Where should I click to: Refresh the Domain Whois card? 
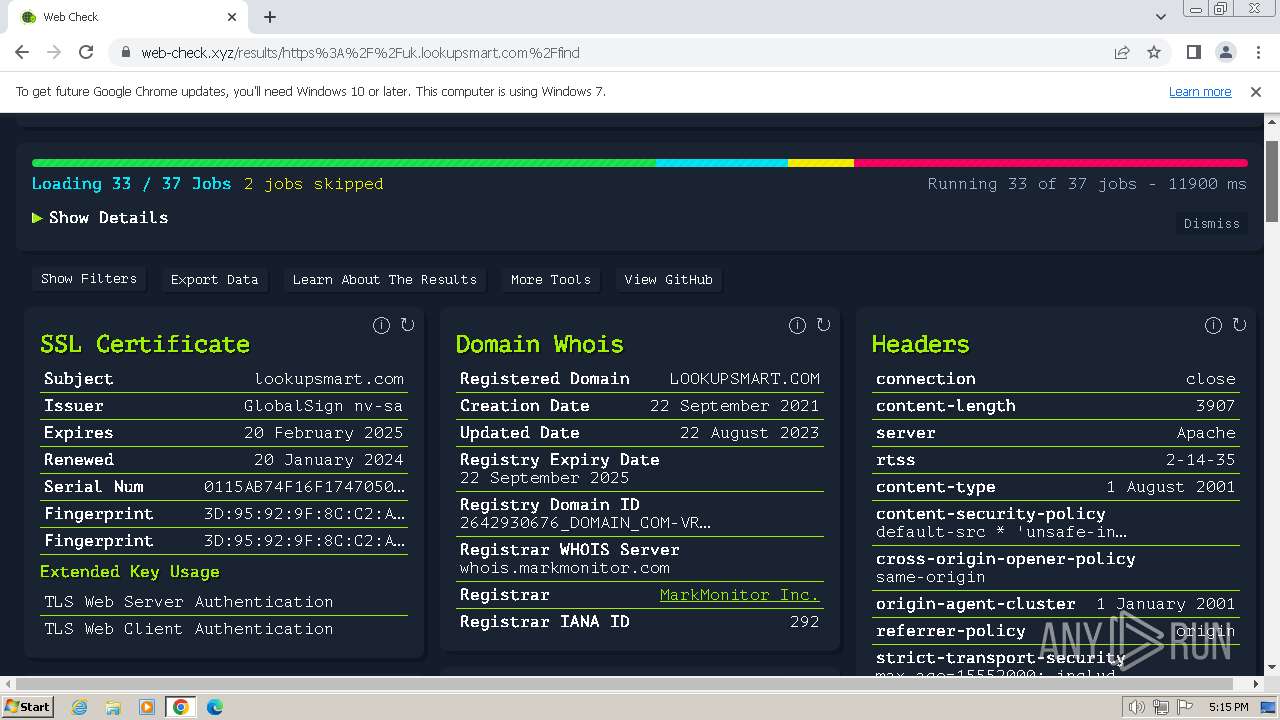coord(823,325)
